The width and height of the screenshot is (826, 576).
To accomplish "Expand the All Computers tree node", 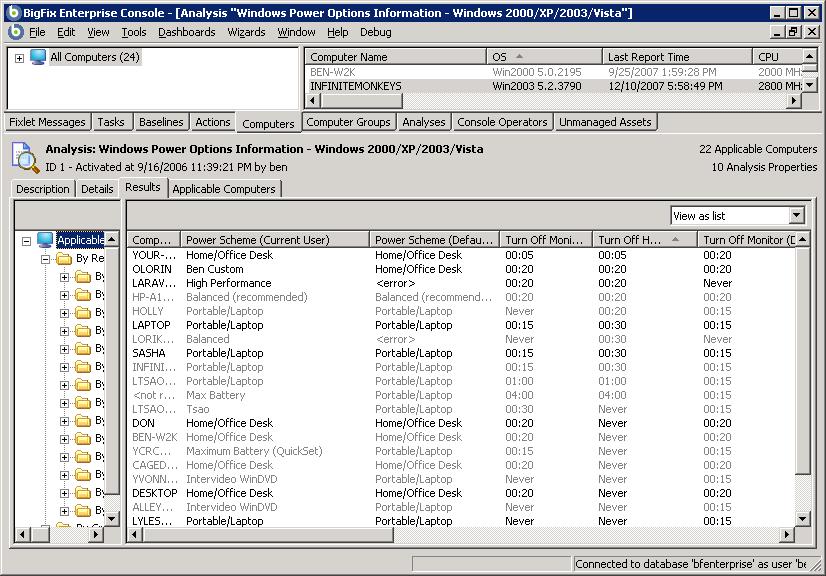I will click(x=19, y=58).
